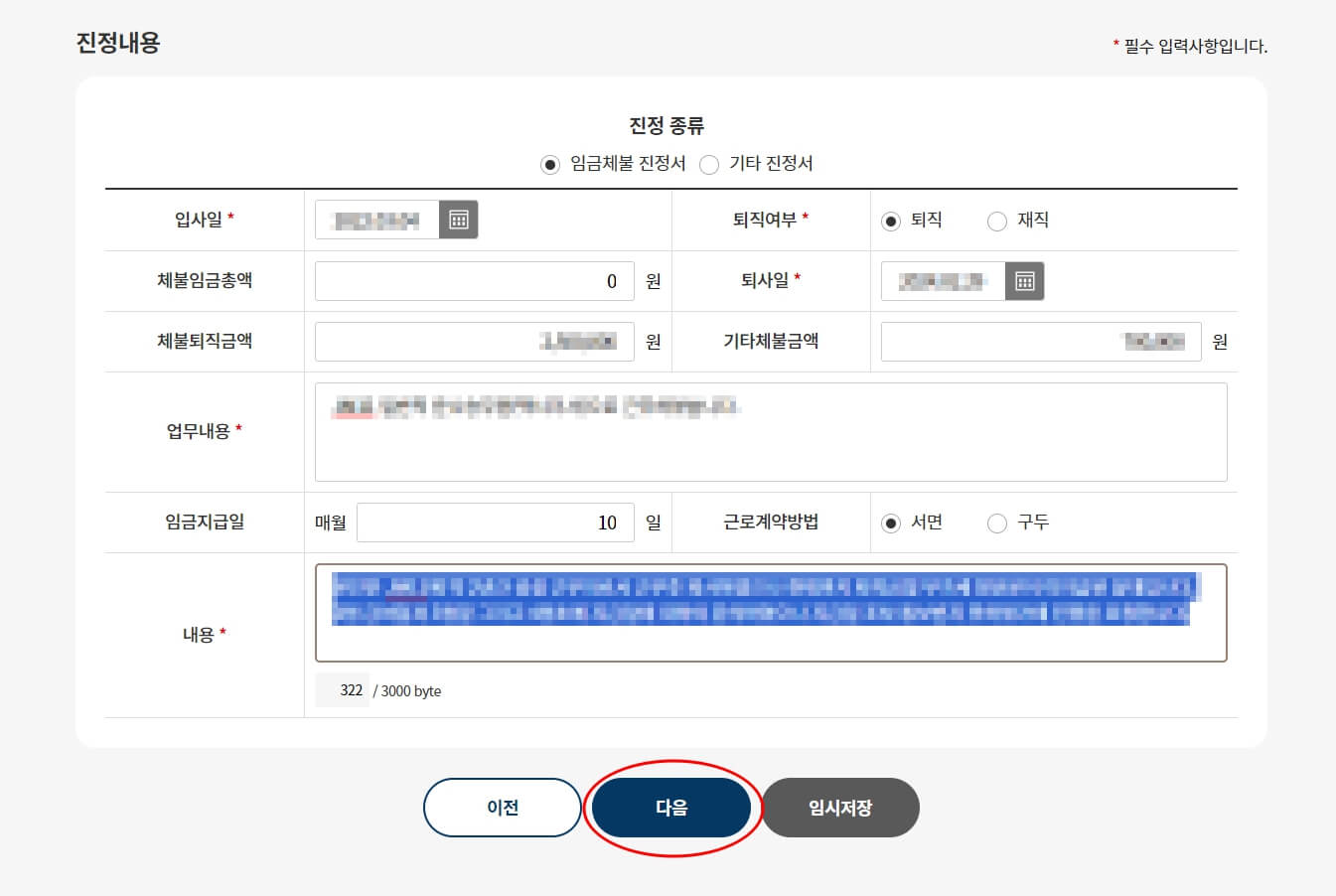Click the 진정 종류 label
Image resolution: width=1336 pixels, height=896 pixels.
(667, 126)
